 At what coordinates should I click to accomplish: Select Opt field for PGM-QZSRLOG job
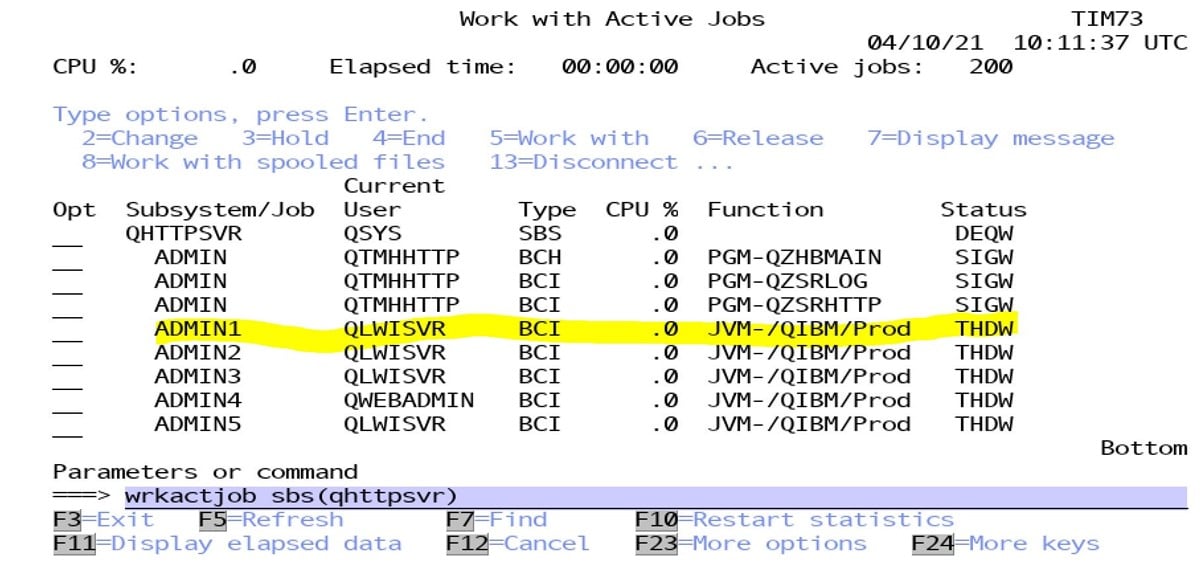[x=66, y=282]
